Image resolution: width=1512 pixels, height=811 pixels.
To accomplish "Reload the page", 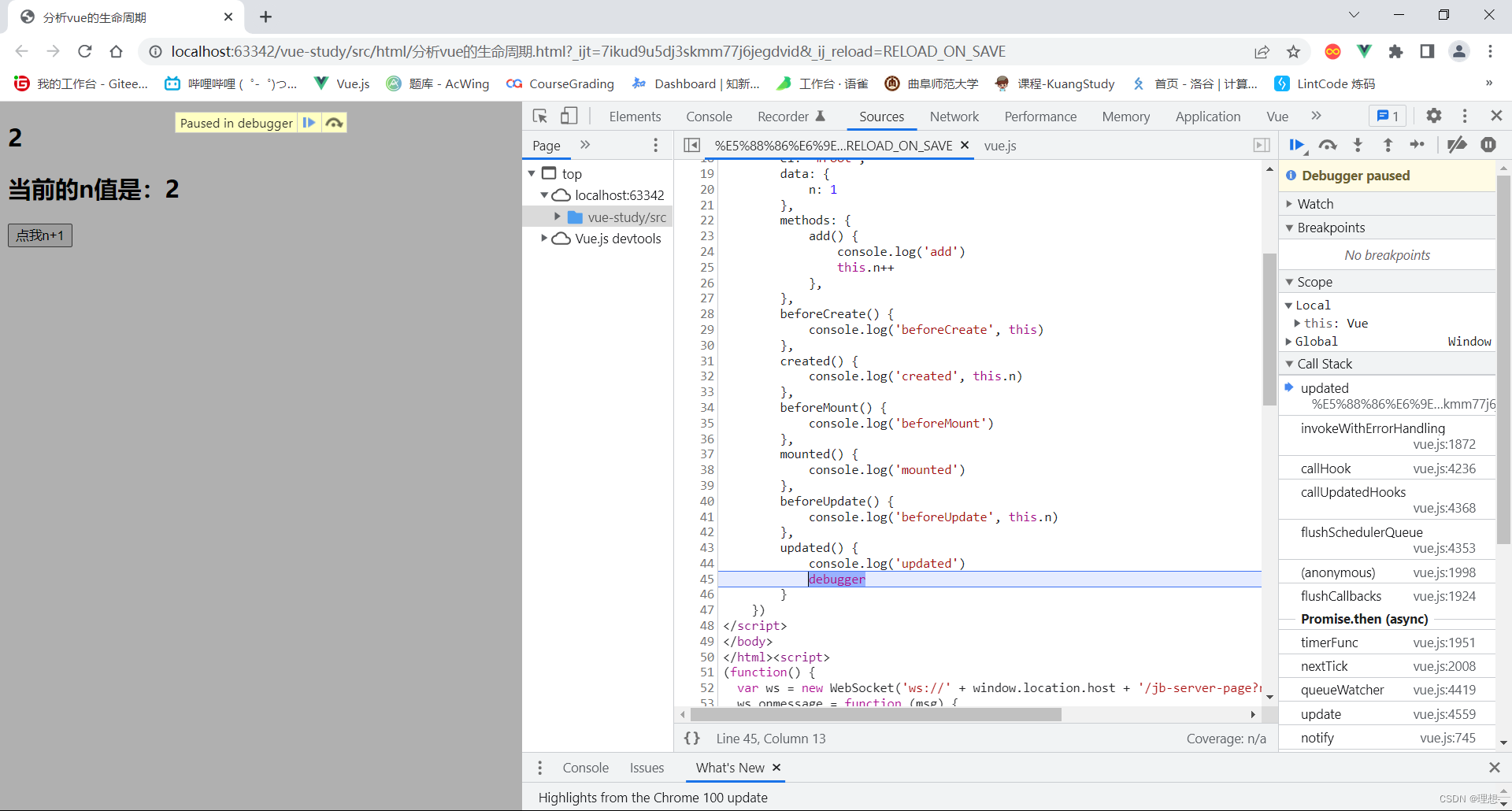I will coord(85,51).
